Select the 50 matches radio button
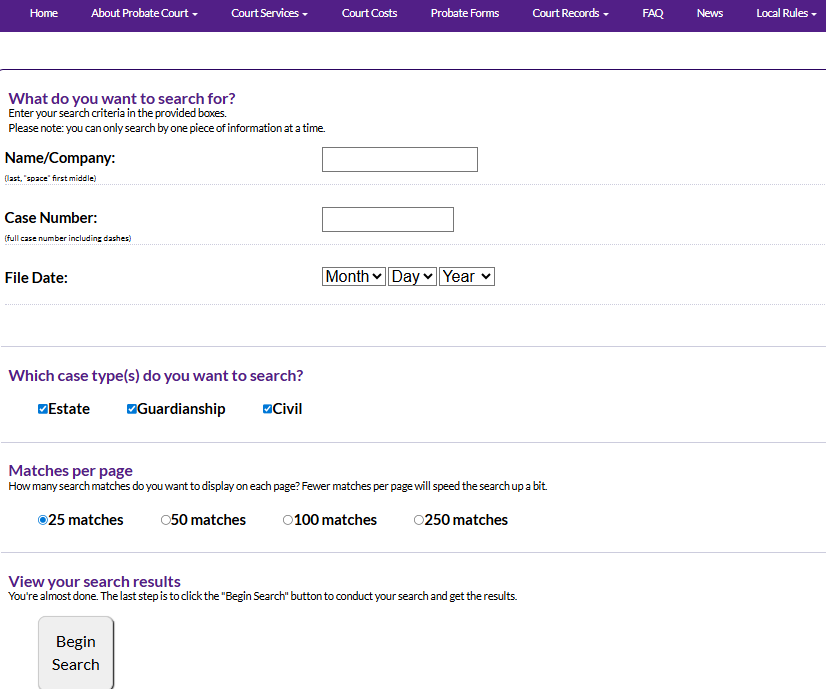Image resolution: width=826 pixels, height=689 pixels. point(166,520)
